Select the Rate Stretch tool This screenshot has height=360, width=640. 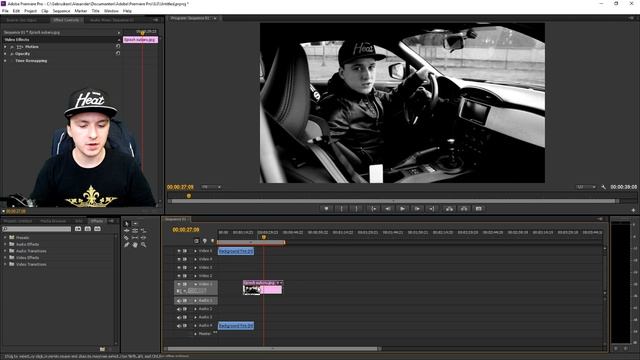click(144, 231)
